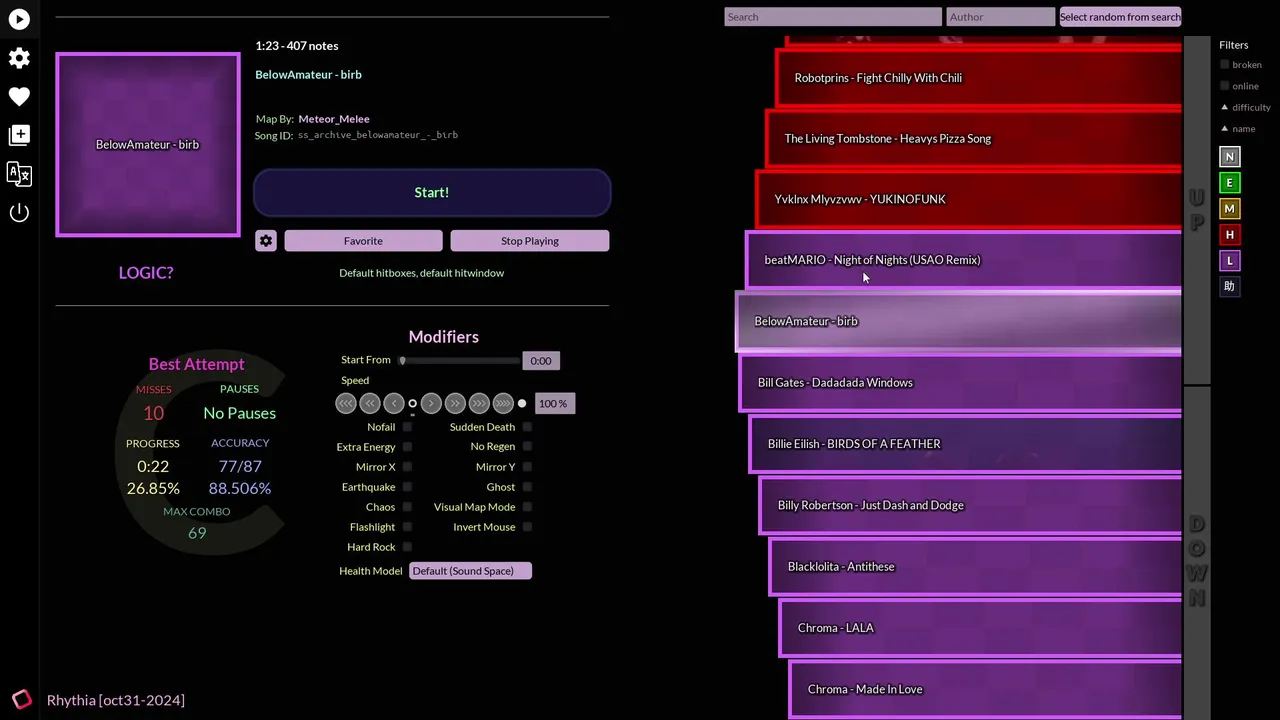The width and height of the screenshot is (1280, 720).
Task: Filter by green E difficulty badge
Action: 1230,183
